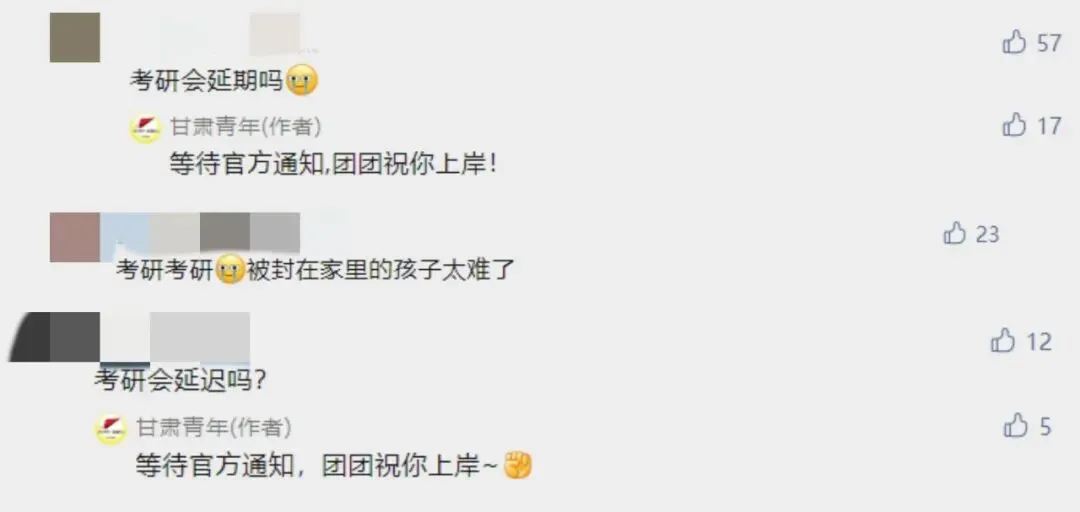Select the reply 团团祝你上岸~ at the bottom
Image resolution: width=1080 pixels, height=512 pixels.
[410, 466]
